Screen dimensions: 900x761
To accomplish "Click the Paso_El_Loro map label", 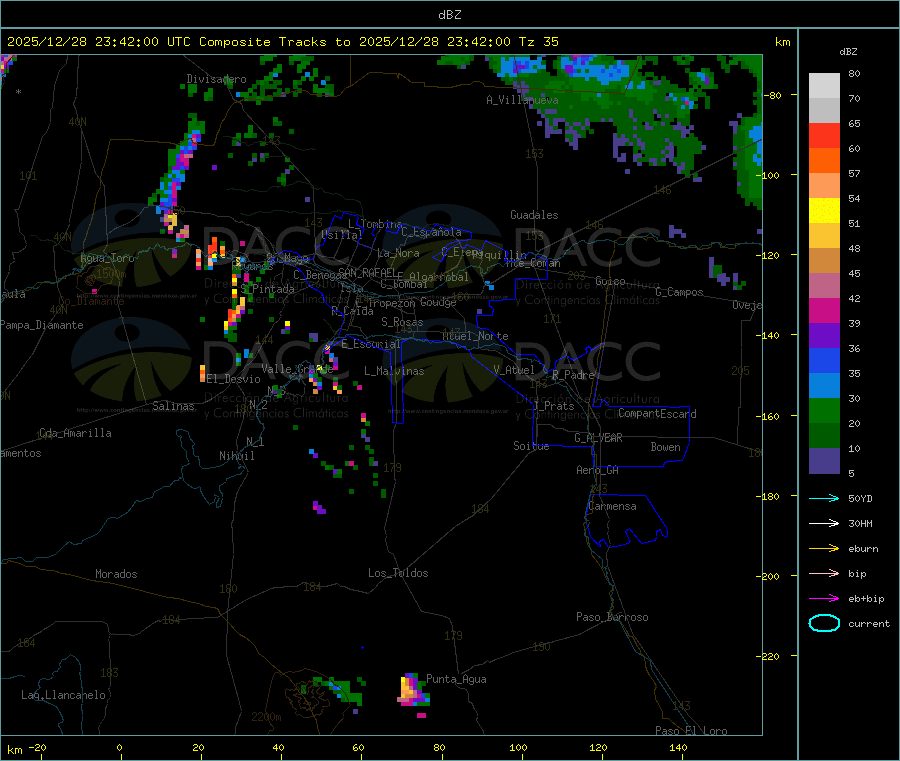I will [691, 731].
